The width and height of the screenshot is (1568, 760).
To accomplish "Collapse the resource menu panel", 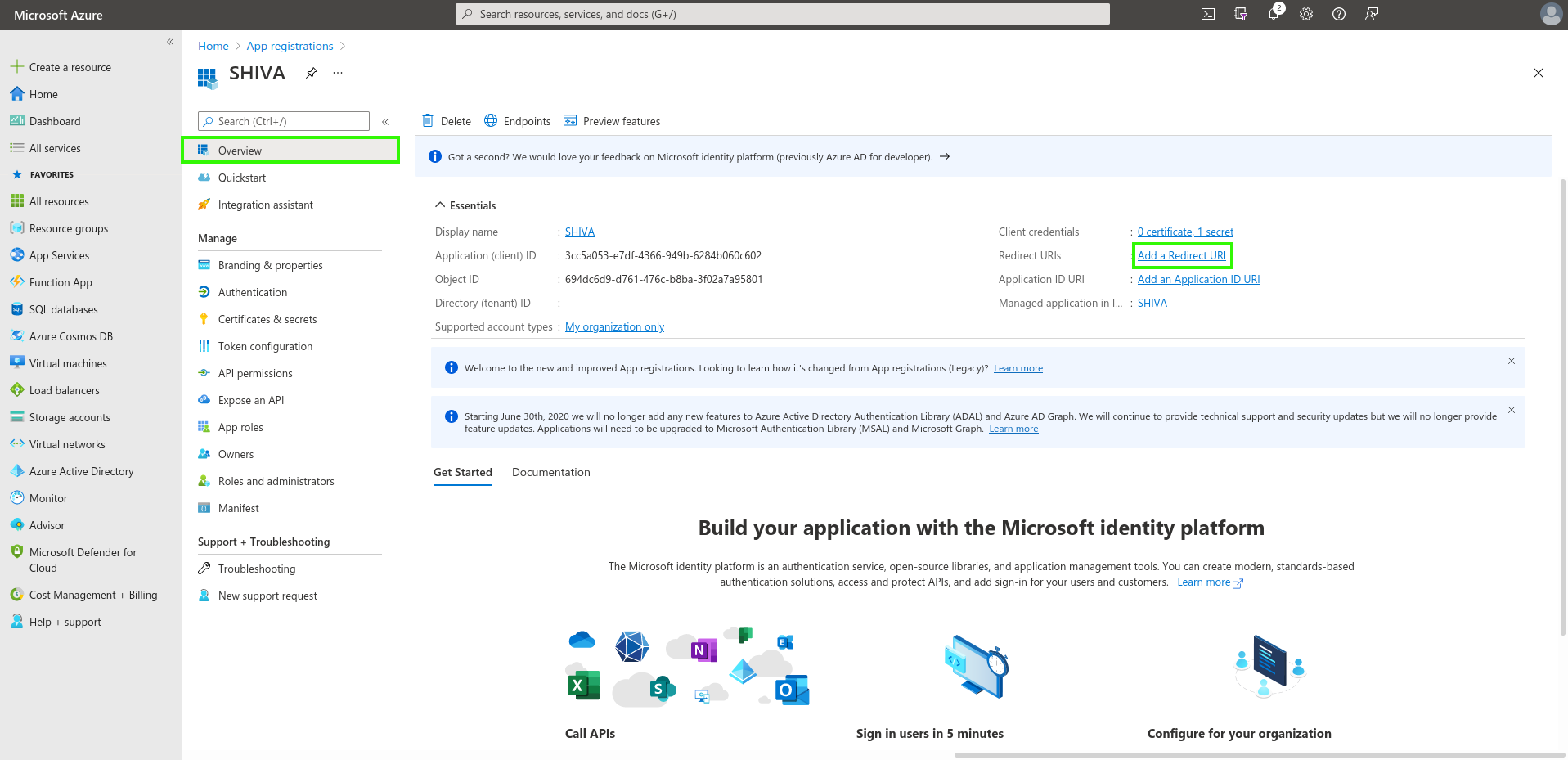I will pyautogui.click(x=385, y=122).
